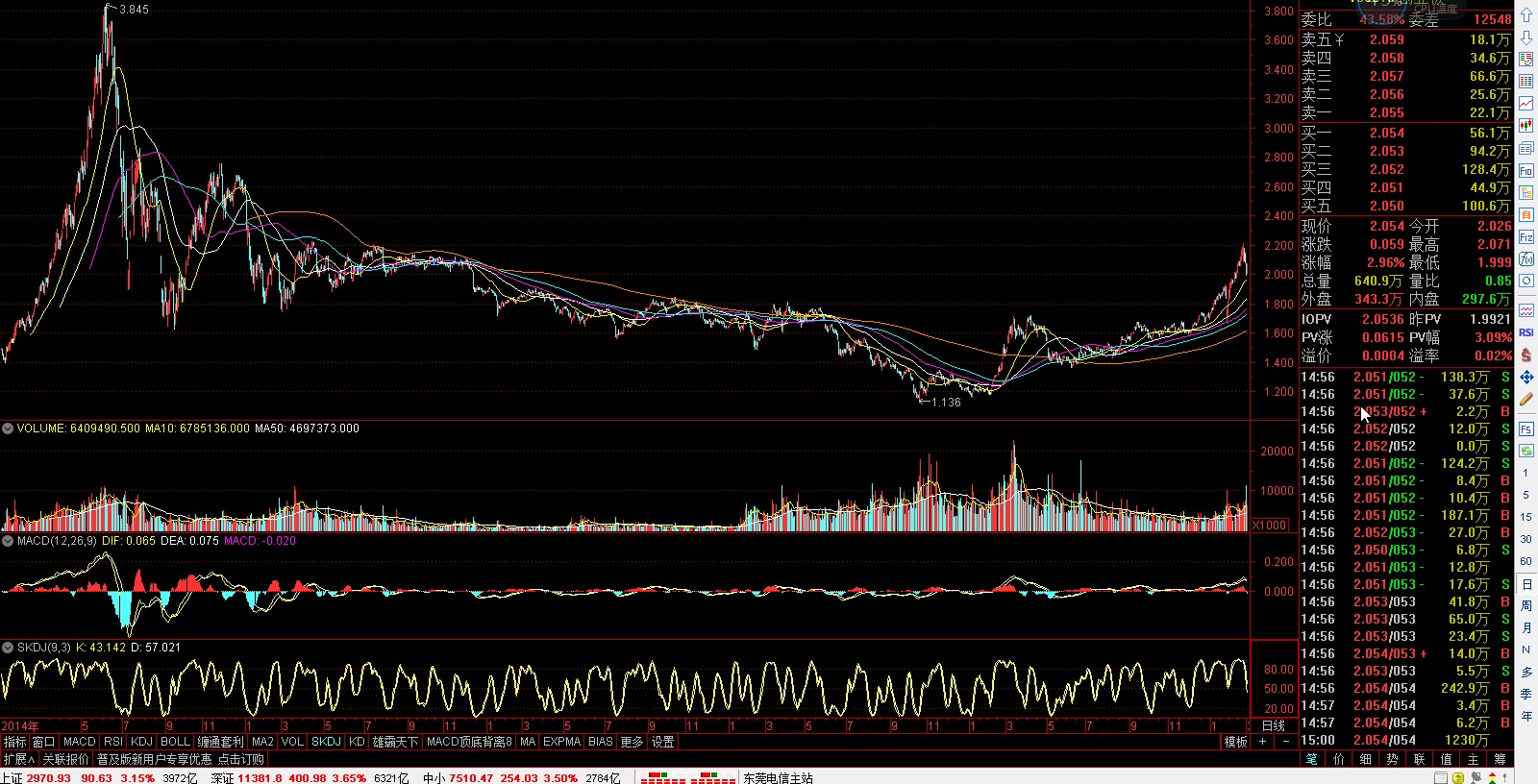Switch to 1-minute period

[x=1526, y=473]
